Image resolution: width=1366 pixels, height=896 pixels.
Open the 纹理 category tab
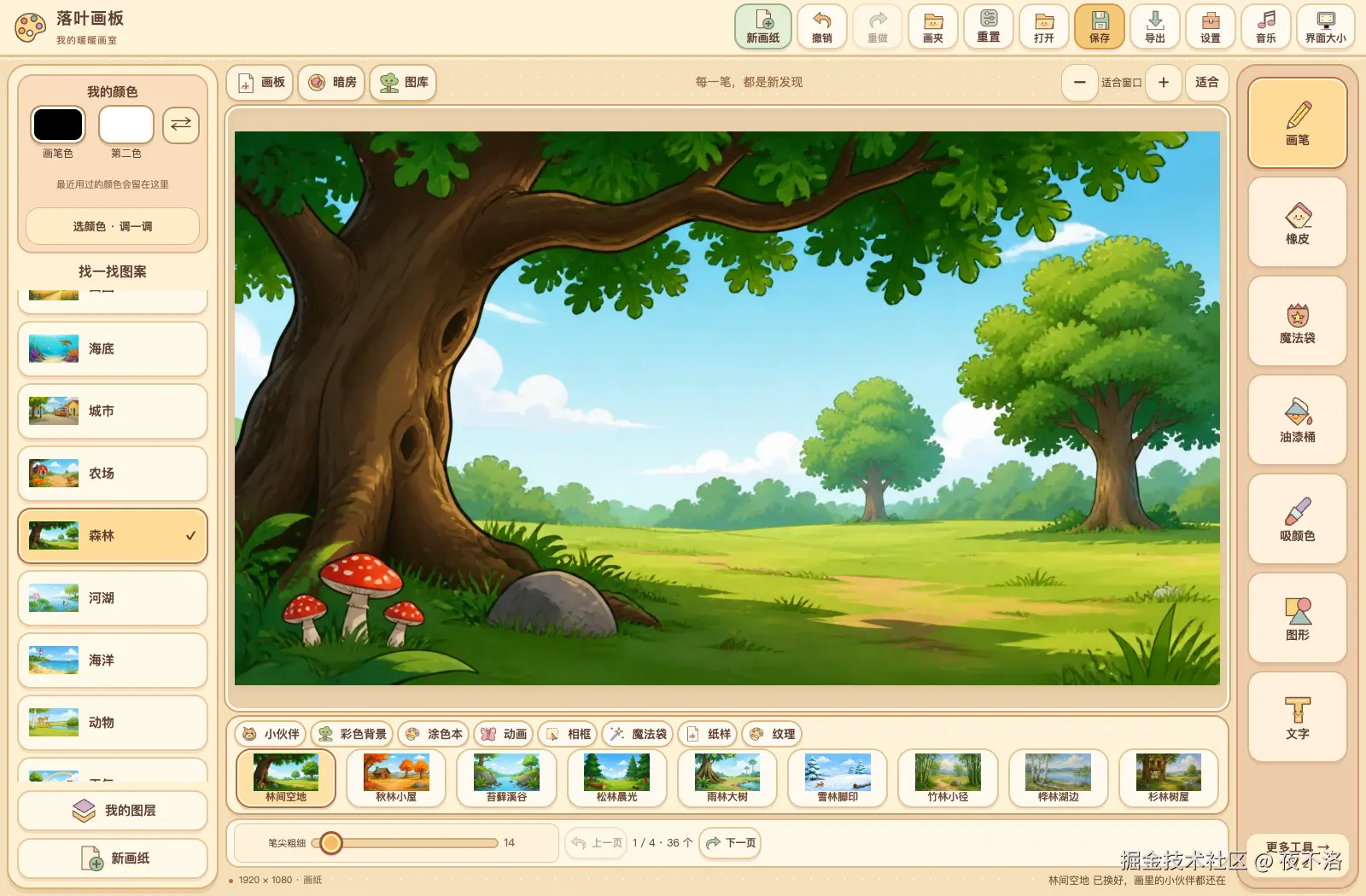(773, 734)
